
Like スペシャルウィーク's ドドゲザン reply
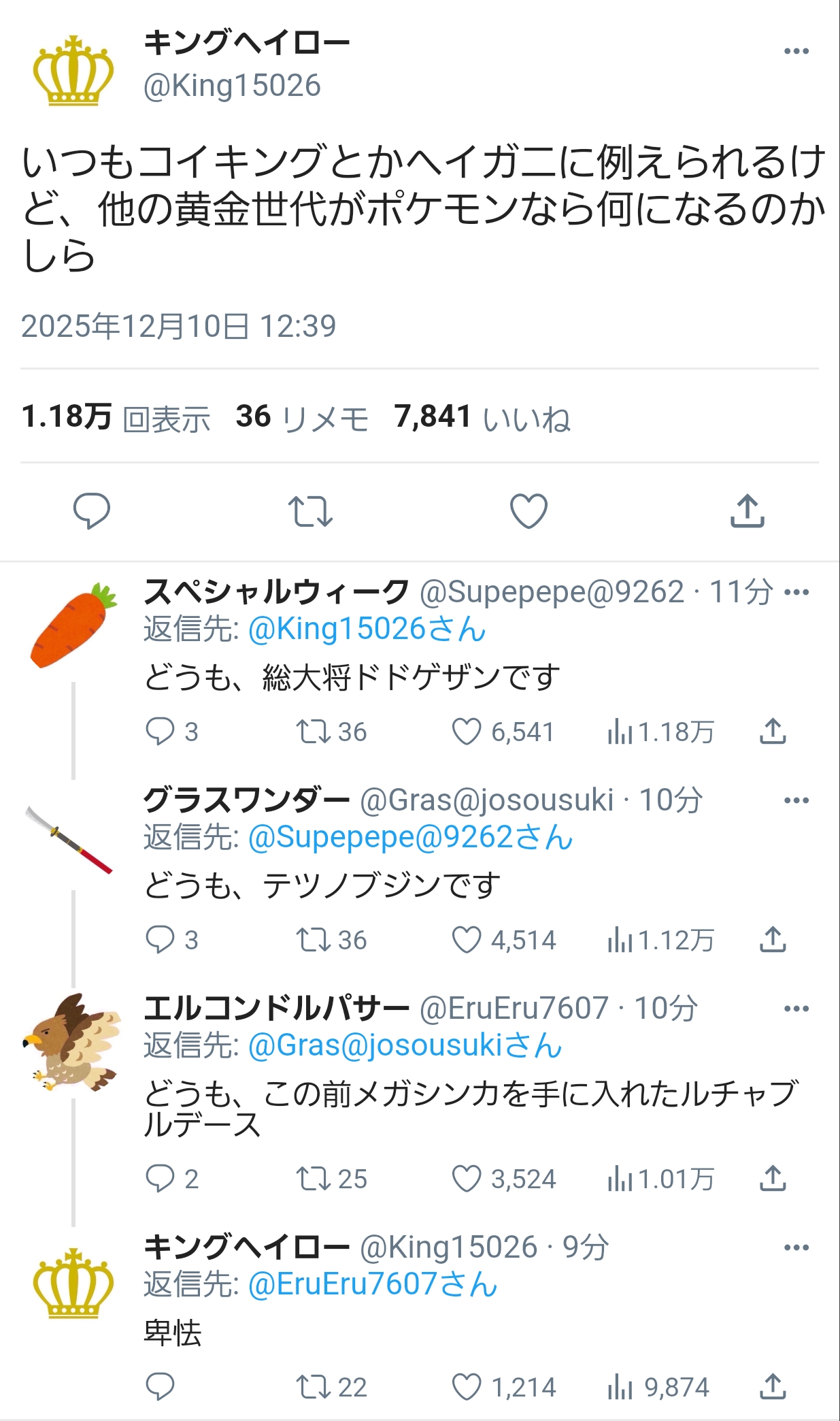467,732
